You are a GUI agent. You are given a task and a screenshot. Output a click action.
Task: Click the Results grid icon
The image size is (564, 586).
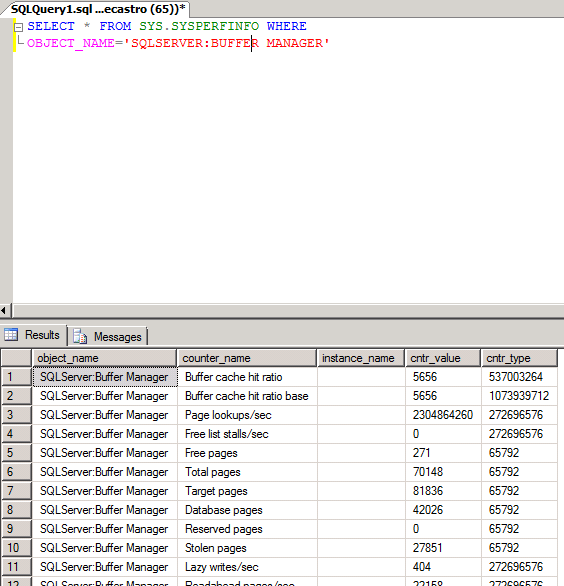[x=11, y=334]
